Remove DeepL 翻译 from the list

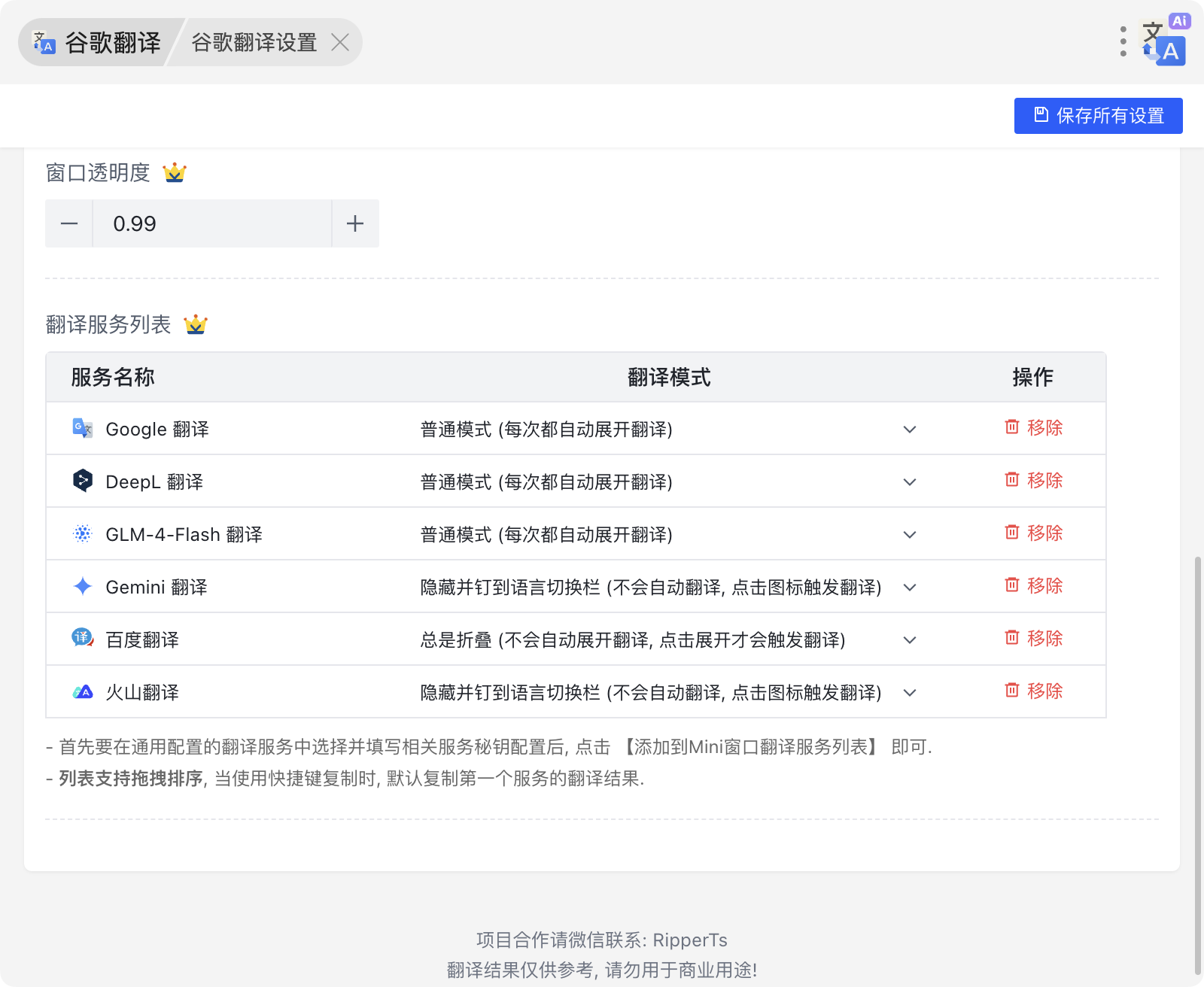click(1034, 480)
